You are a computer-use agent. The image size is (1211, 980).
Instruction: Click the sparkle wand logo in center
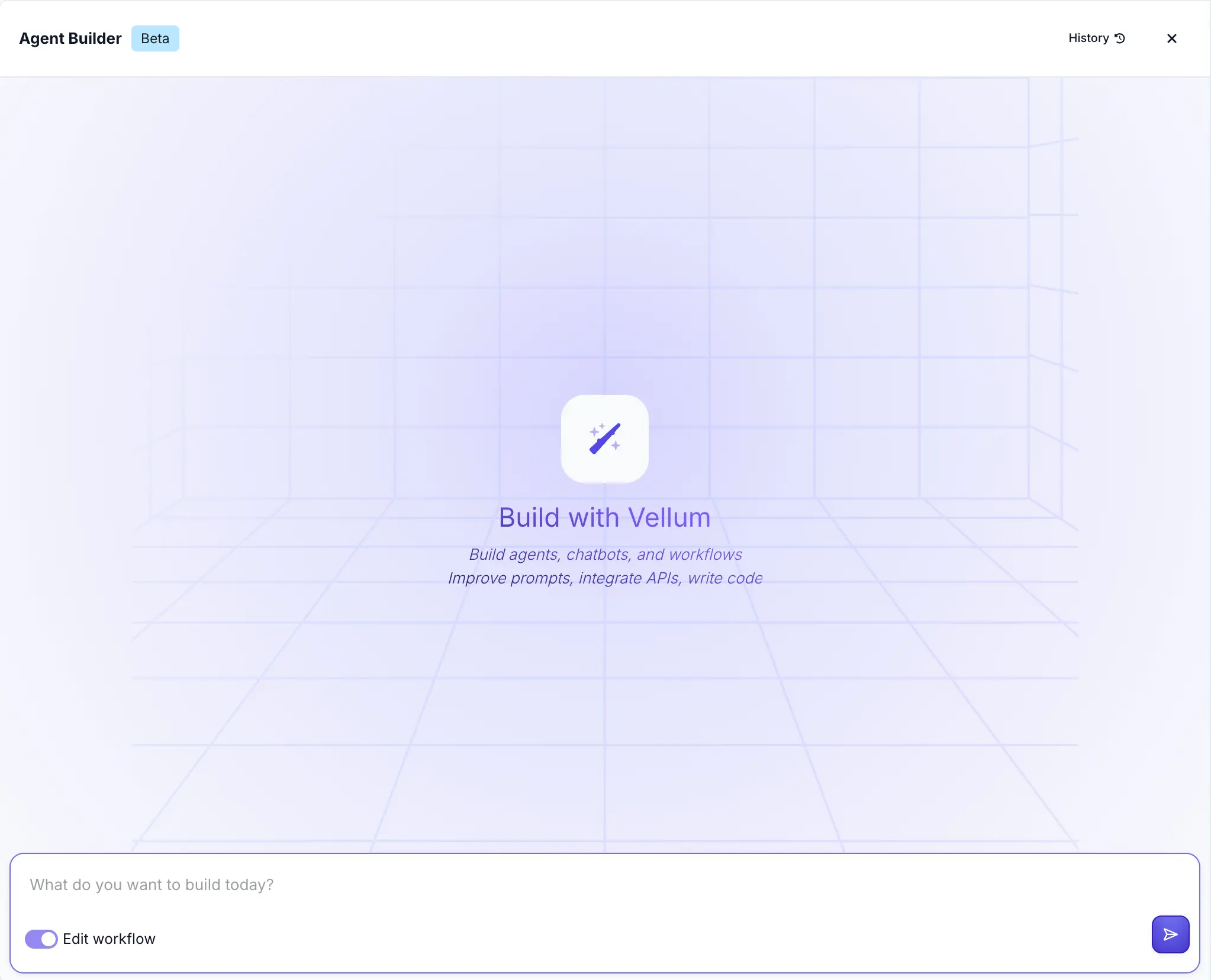pyautogui.click(x=604, y=439)
